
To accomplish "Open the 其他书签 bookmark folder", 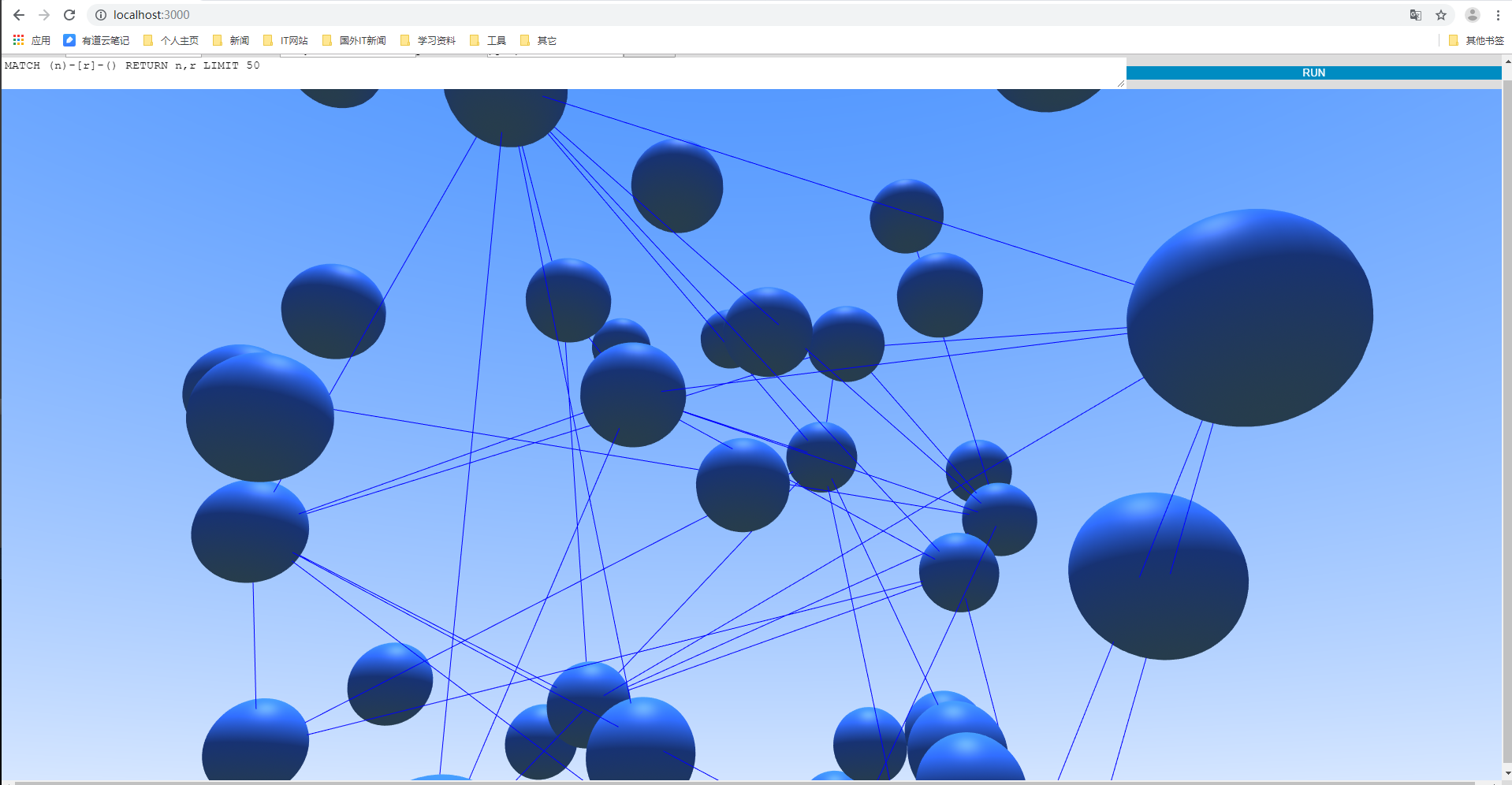I will (1477, 40).
